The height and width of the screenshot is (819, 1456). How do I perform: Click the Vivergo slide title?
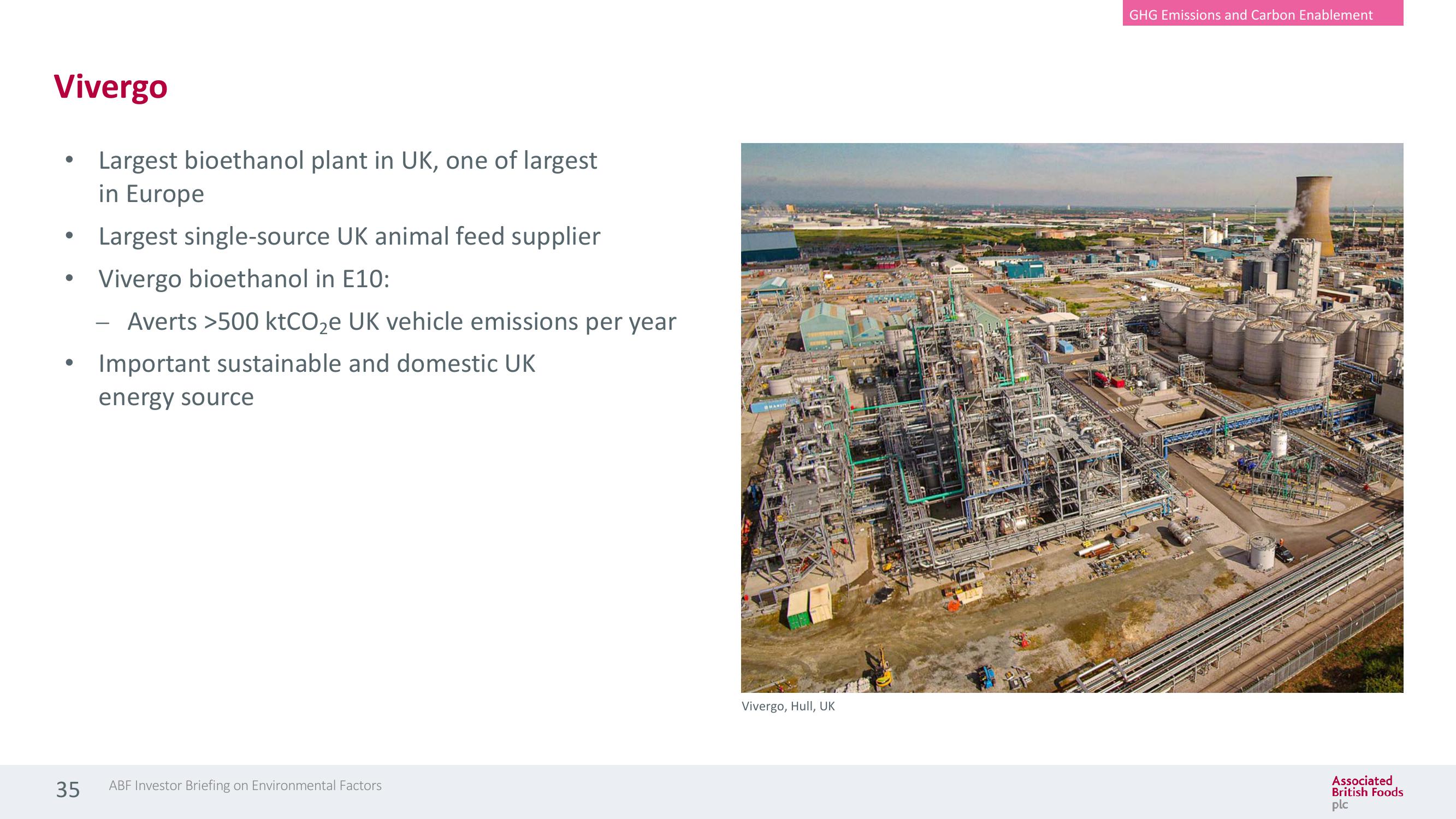111,86
